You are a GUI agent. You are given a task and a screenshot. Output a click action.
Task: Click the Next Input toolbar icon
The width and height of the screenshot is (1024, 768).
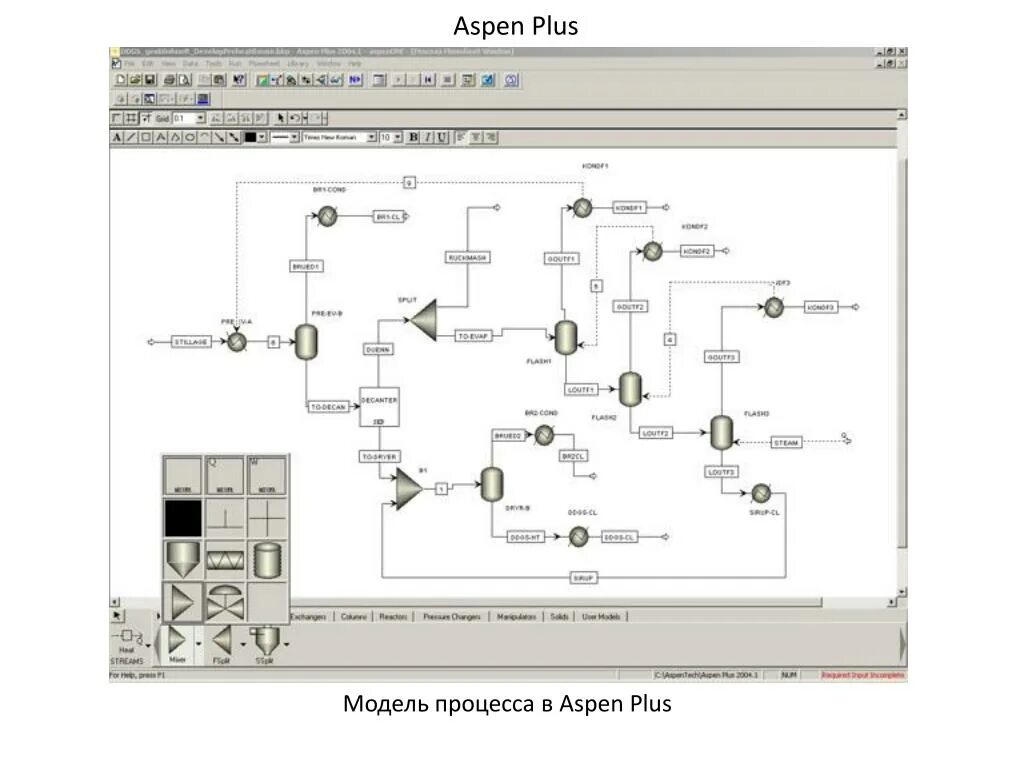click(x=355, y=80)
